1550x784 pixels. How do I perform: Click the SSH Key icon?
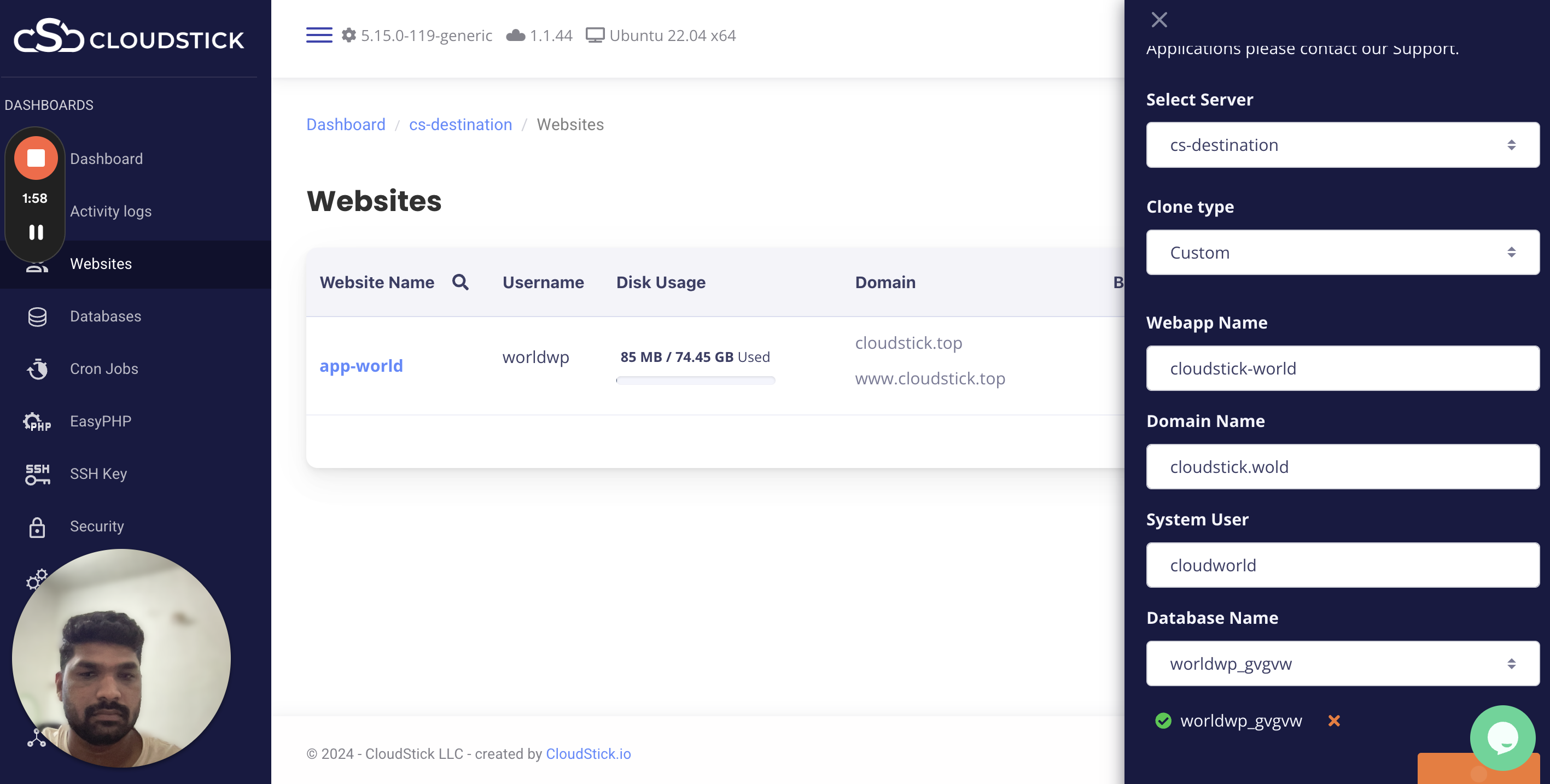[37, 473]
